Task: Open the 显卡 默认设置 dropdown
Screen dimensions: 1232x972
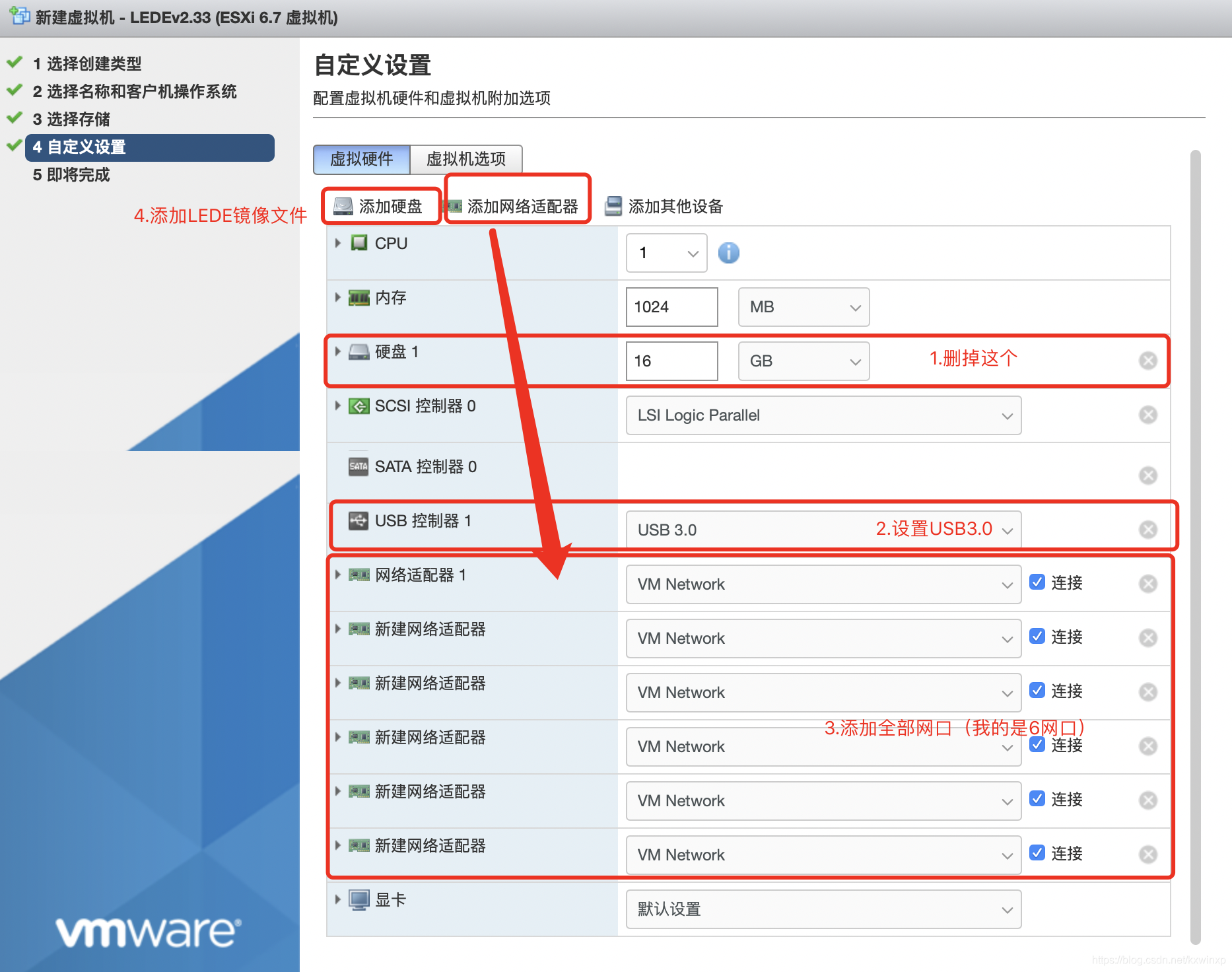Action: (823, 909)
